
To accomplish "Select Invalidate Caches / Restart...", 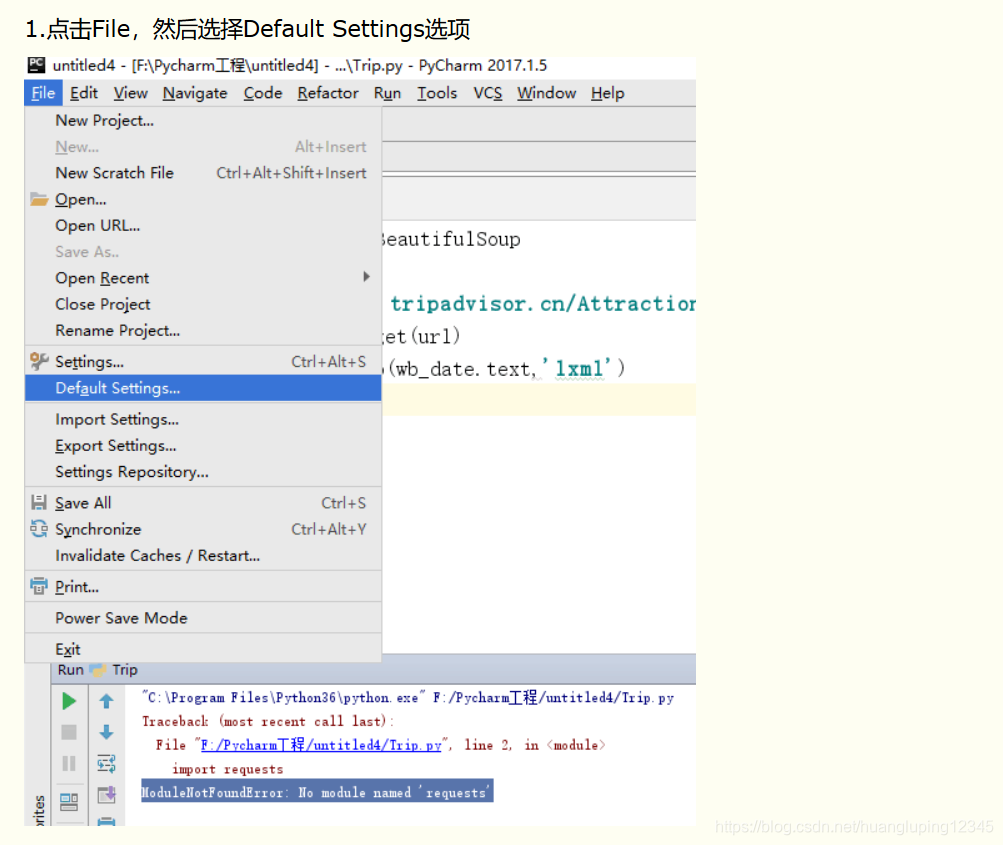I will 203,556.
